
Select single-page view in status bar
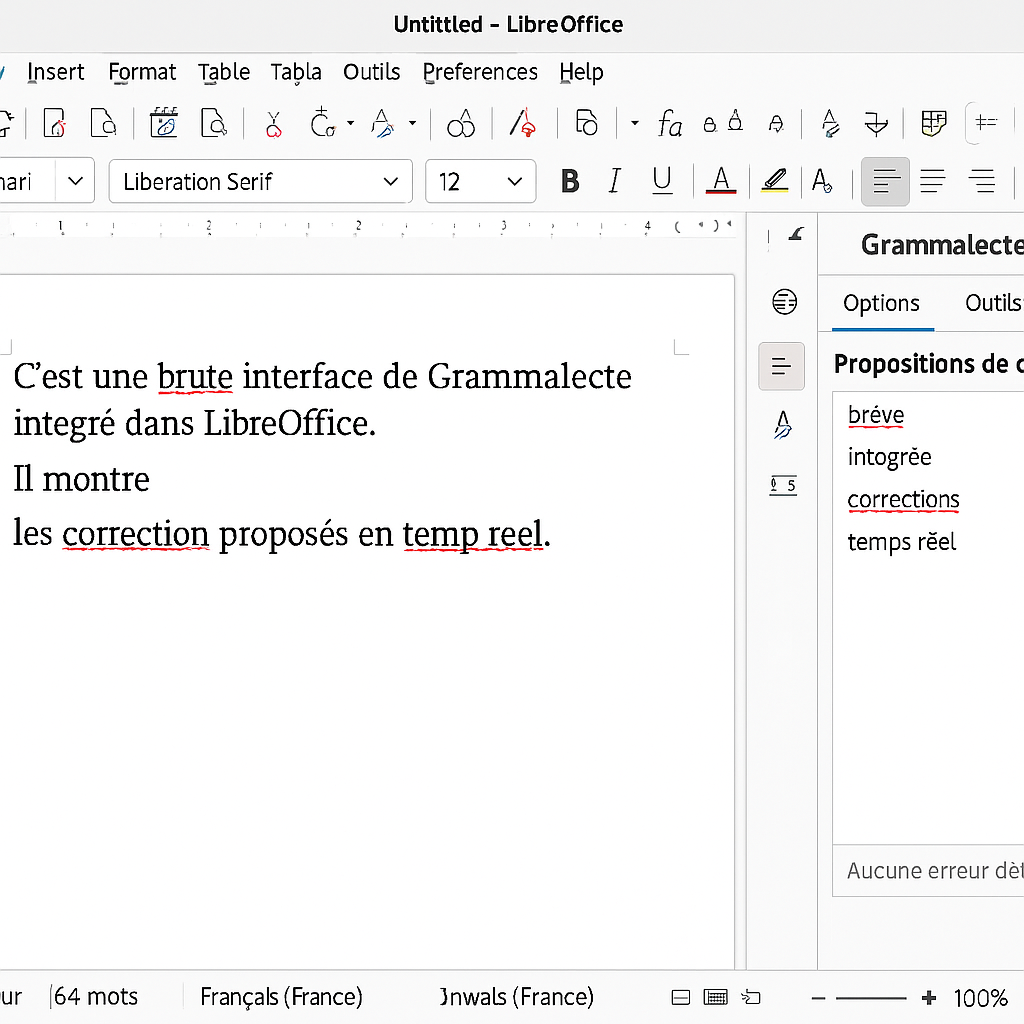pos(681,997)
